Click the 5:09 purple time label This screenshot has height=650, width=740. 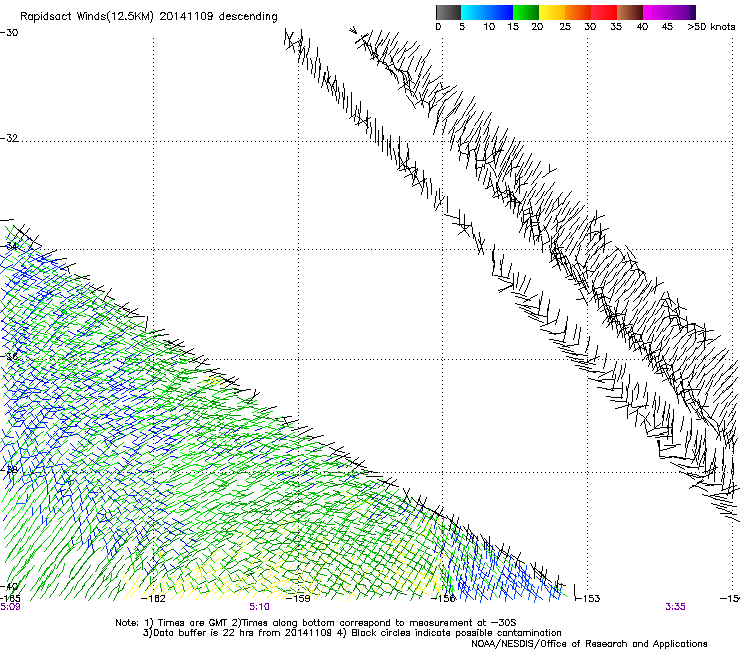(x=10, y=607)
